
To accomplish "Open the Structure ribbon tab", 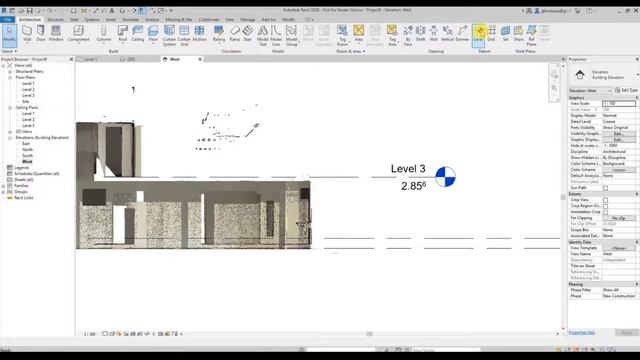I will pos(55,20).
